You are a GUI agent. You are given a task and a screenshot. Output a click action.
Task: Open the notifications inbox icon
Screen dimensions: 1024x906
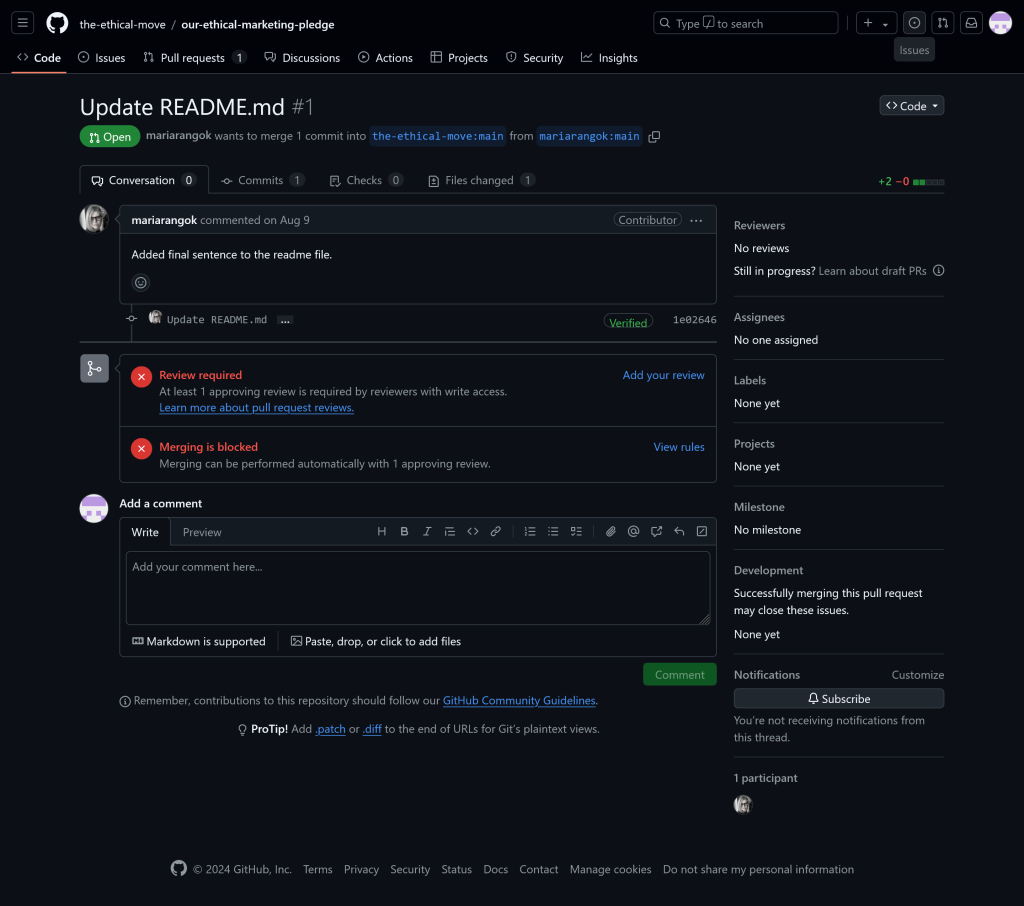(970, 23)
